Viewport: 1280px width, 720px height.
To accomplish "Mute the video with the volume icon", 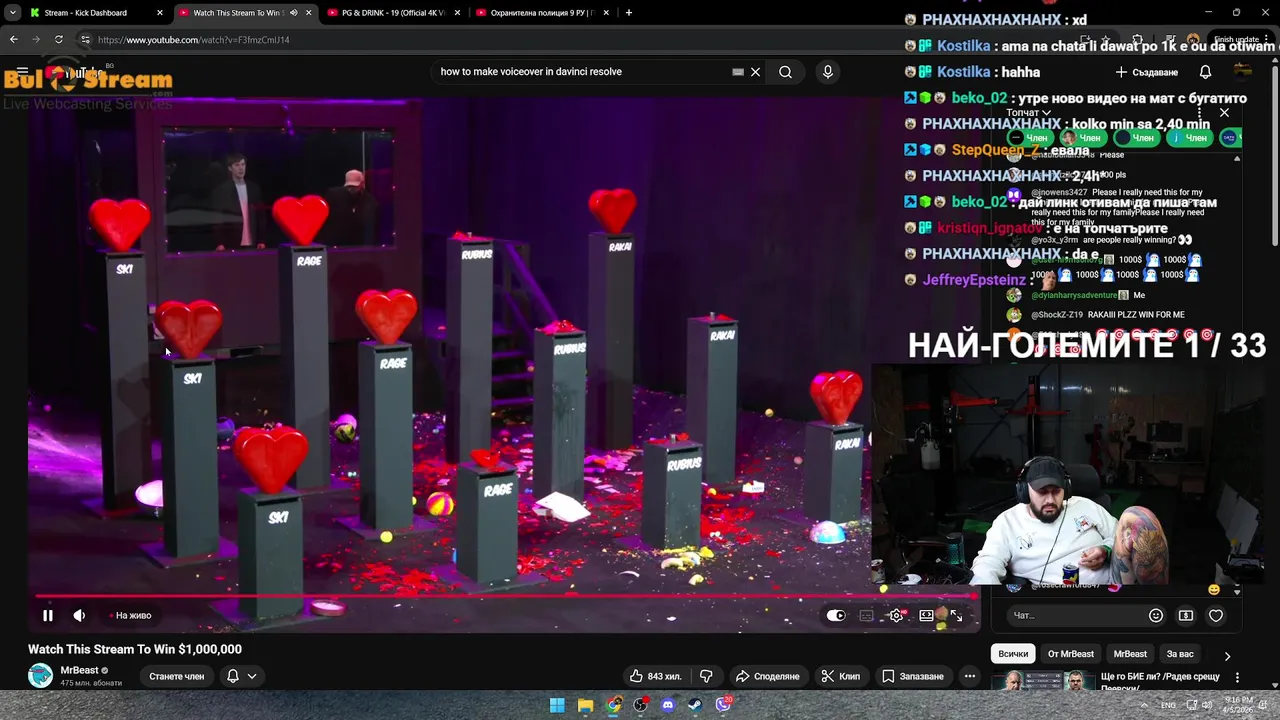I will (x=79, y=615).
